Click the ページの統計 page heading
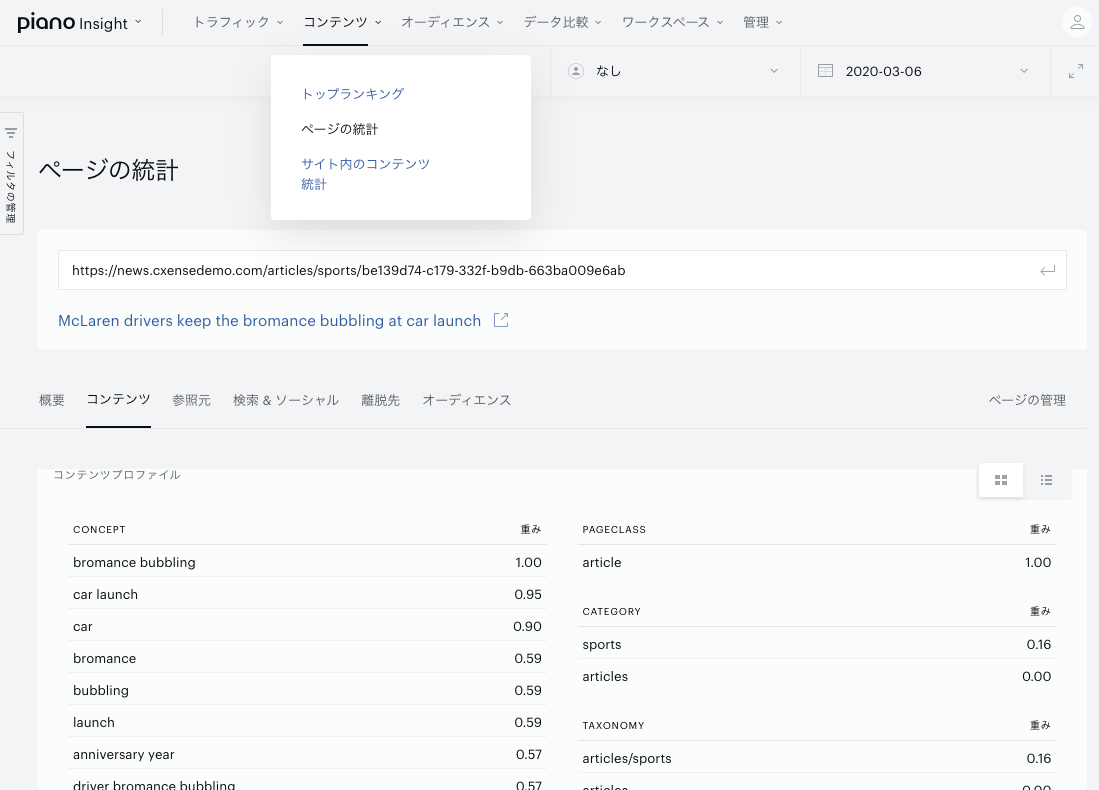 pyautogui.click(x=109, y=170)
